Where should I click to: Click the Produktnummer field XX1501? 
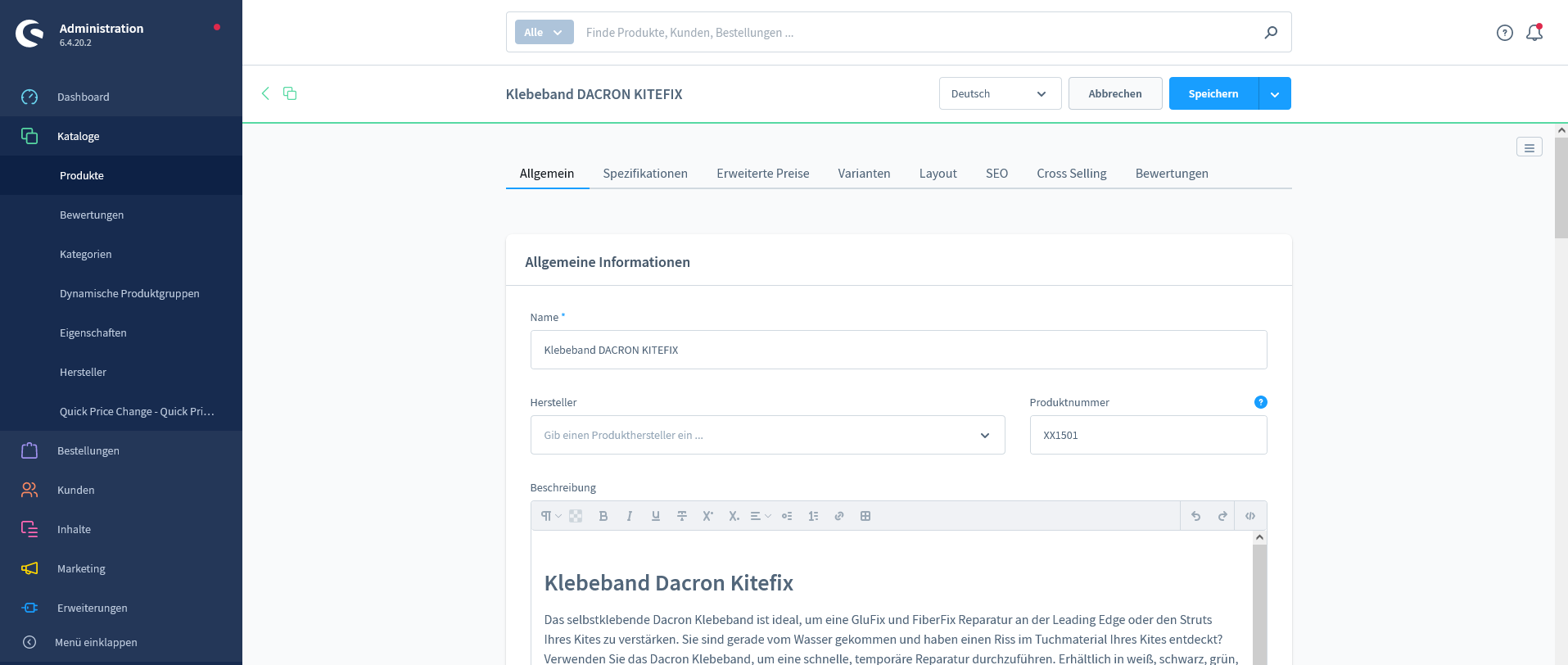[x=1148, y=435]
